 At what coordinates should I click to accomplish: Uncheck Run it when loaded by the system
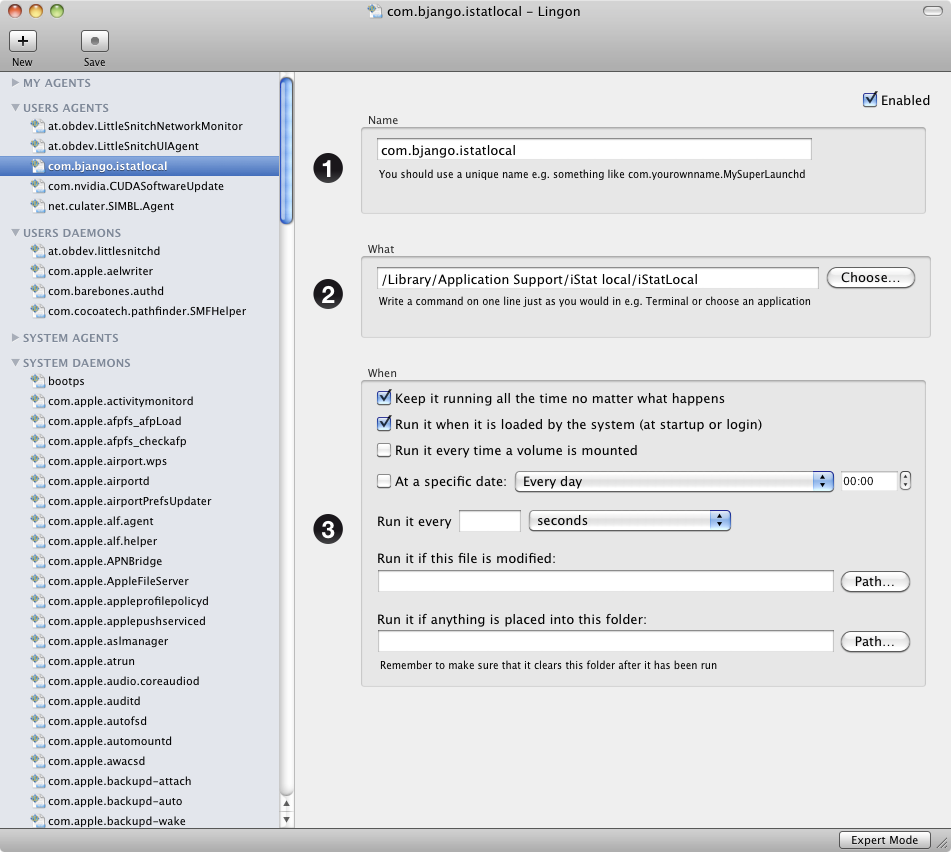pyautogui.click(x=384, y=424)
